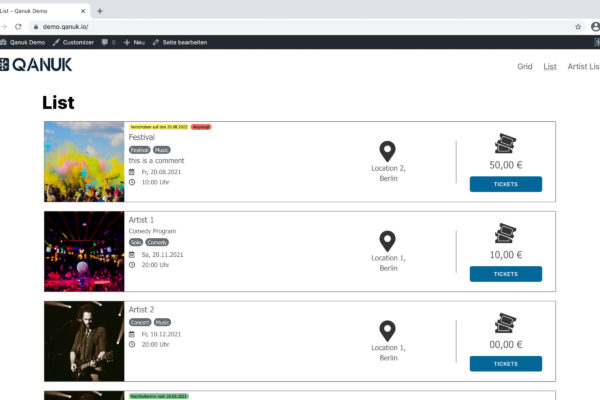Bookmark this page with the star icon
600x400 pixels.
[x=578, y=27]
